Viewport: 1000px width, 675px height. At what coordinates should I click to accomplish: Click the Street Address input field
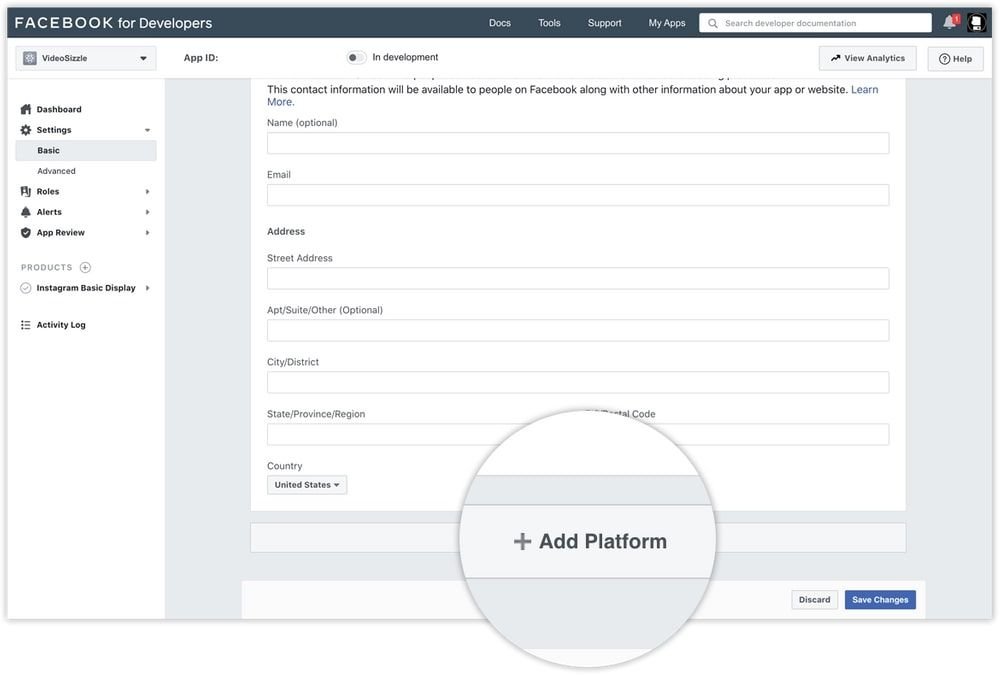tap(578, 278)
